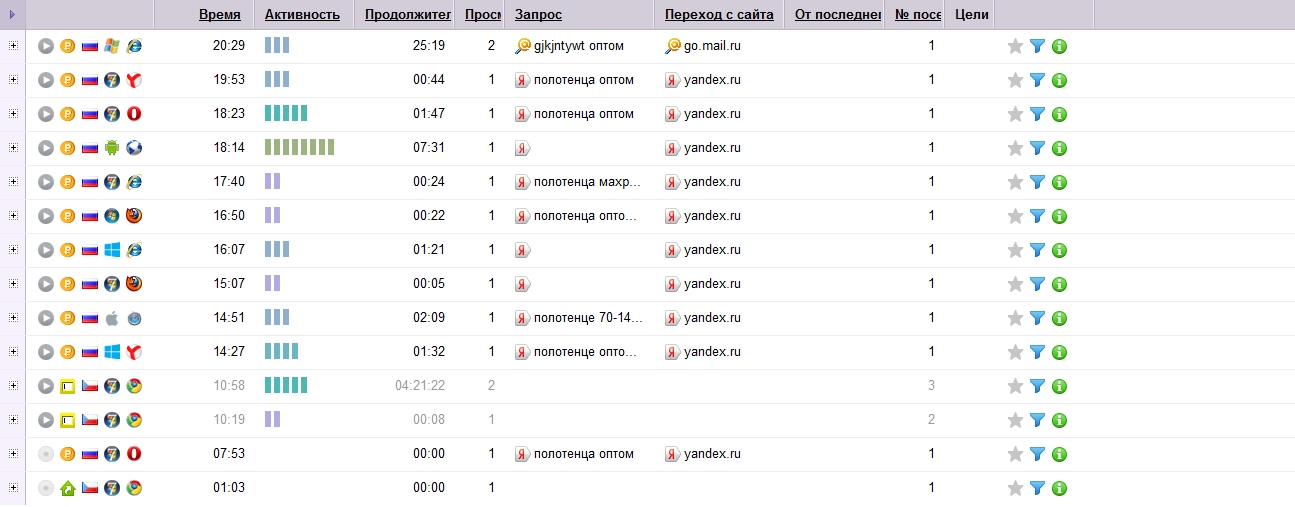1295x507 pixels.
Task: Click the Apple icon in the 14:51 row
Action: click(x=112, y=318)
